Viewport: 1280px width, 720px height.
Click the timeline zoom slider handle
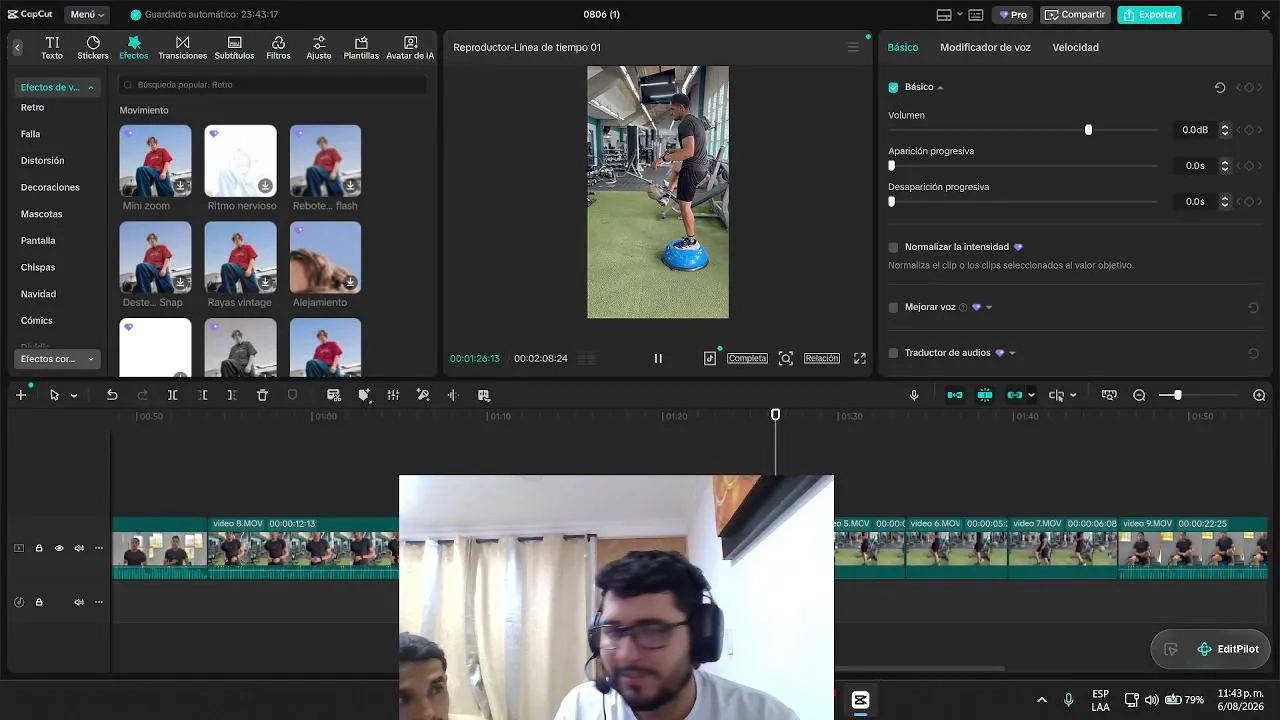pos(1178,395)
